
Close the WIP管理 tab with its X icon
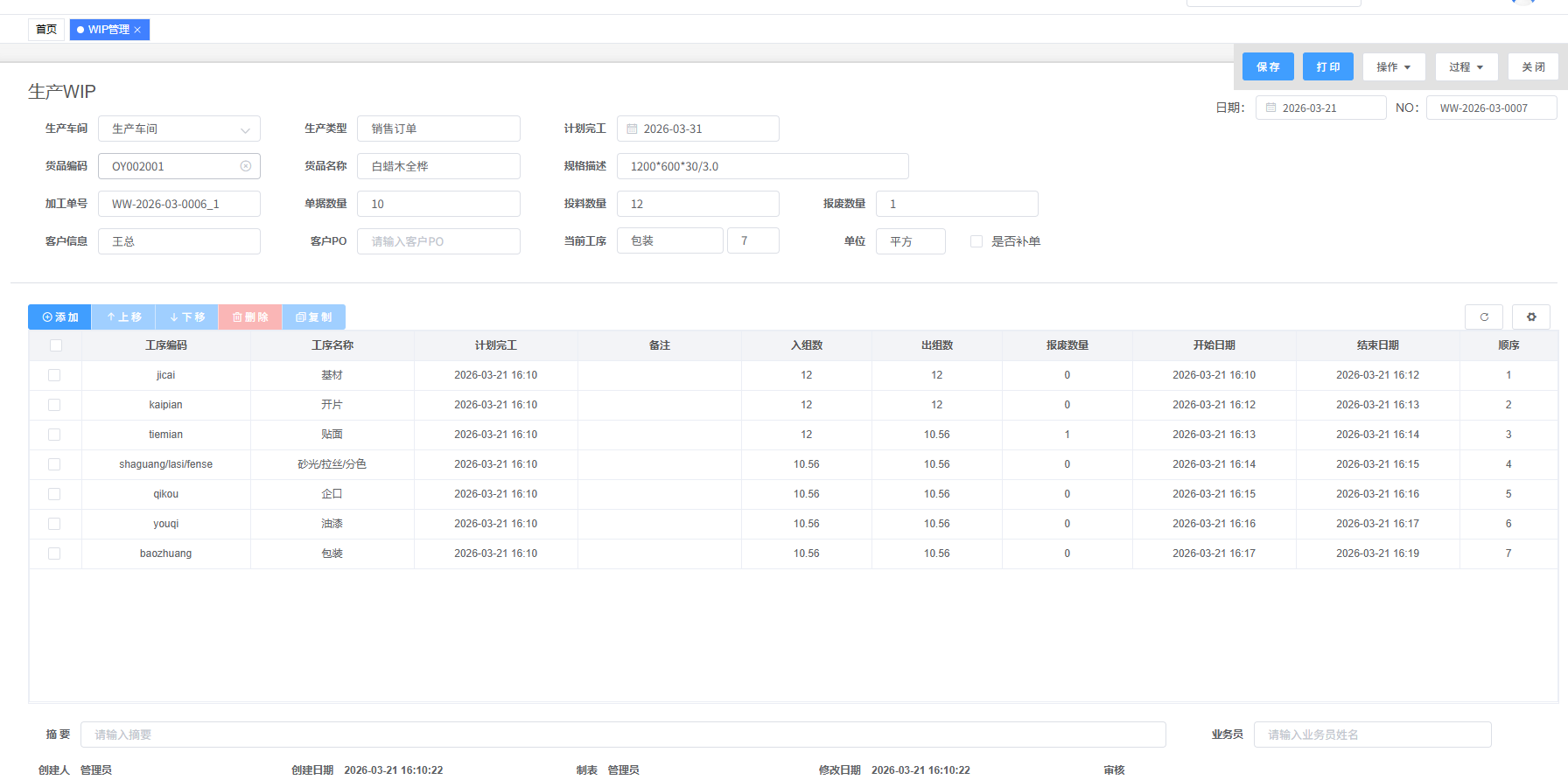point(137,30)
